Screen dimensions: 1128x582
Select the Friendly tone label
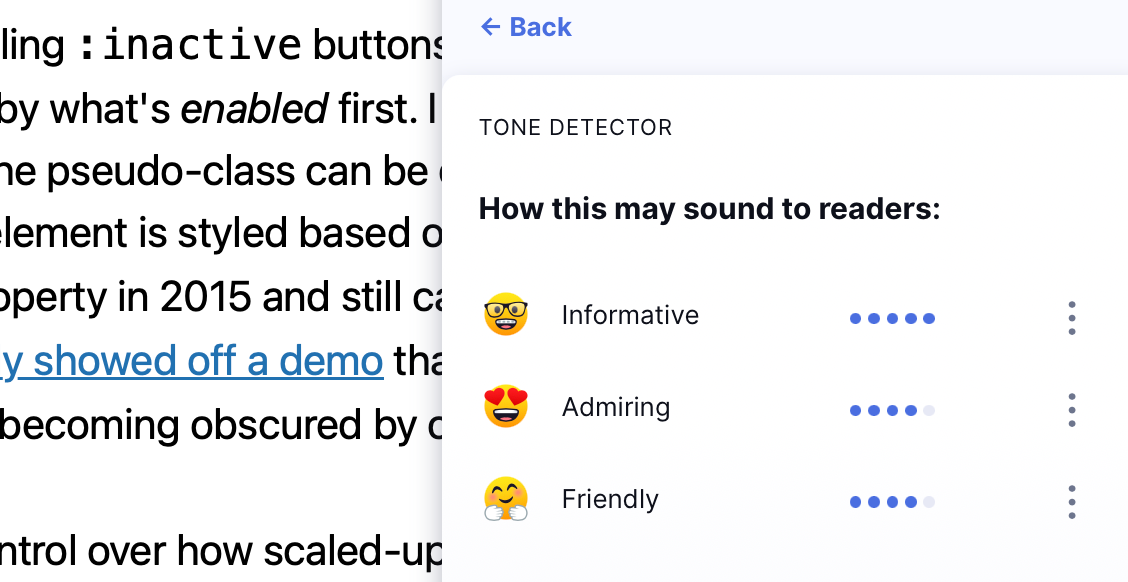pyautogui.click(x=610, y=499)
